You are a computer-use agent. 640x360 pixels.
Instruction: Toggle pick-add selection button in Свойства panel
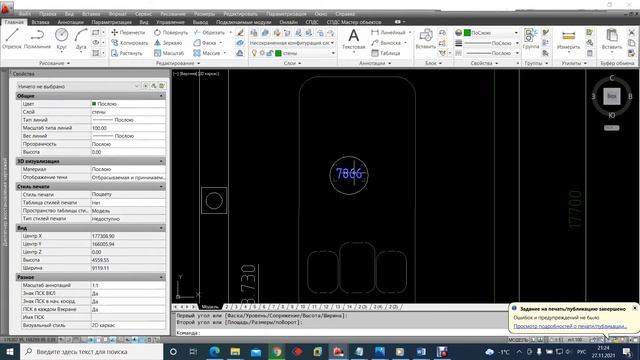(146, 86)
